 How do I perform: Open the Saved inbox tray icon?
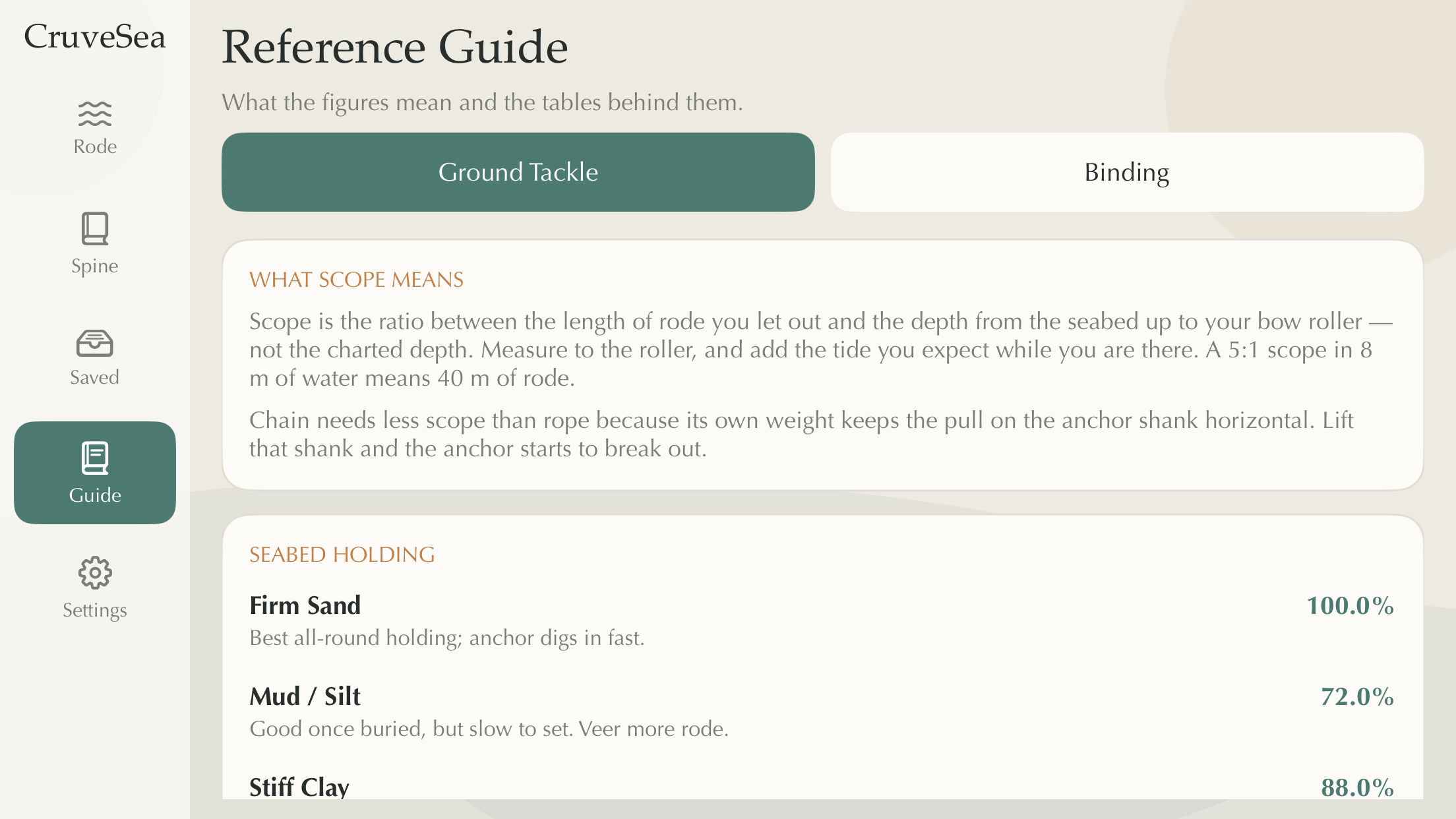95,343
